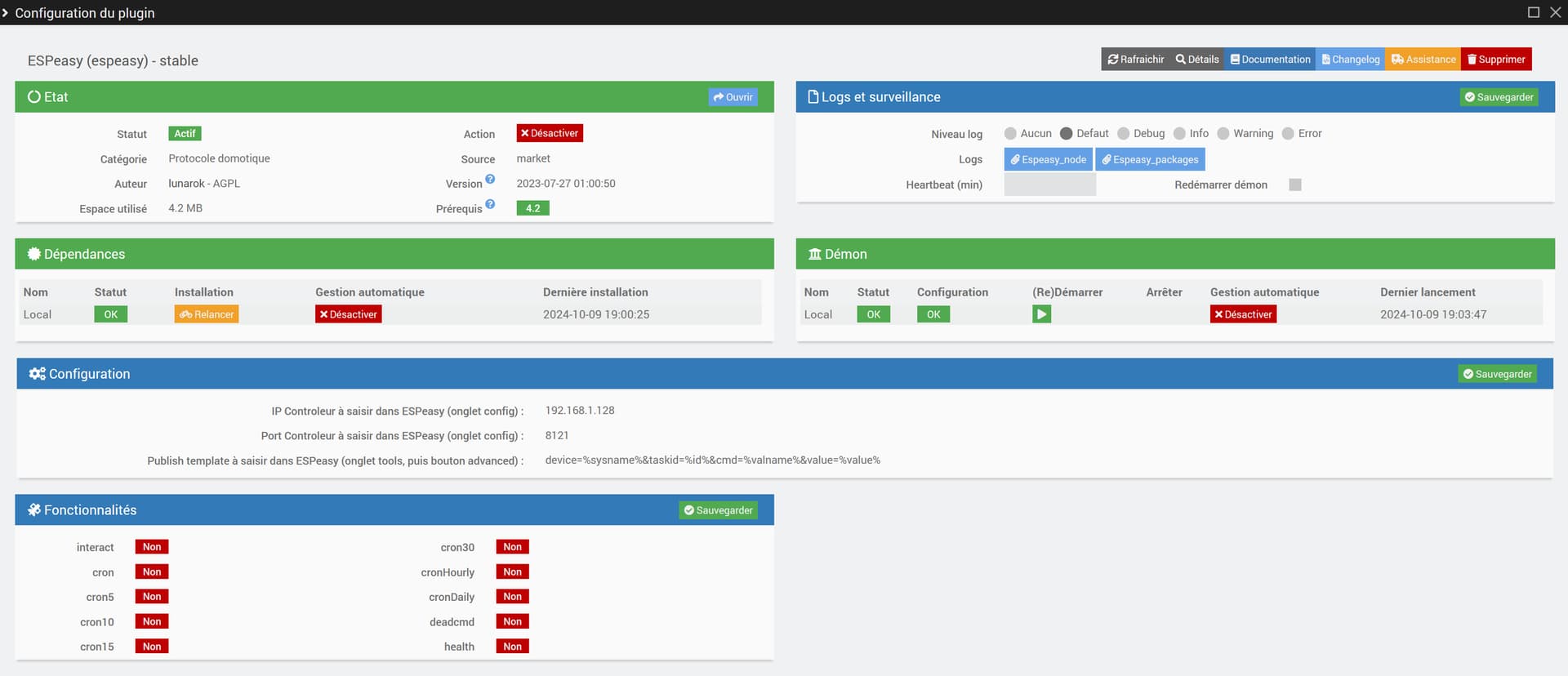This screenshot has width=1568, height=676.
Task: View the Changelog
Action: 1350,59
